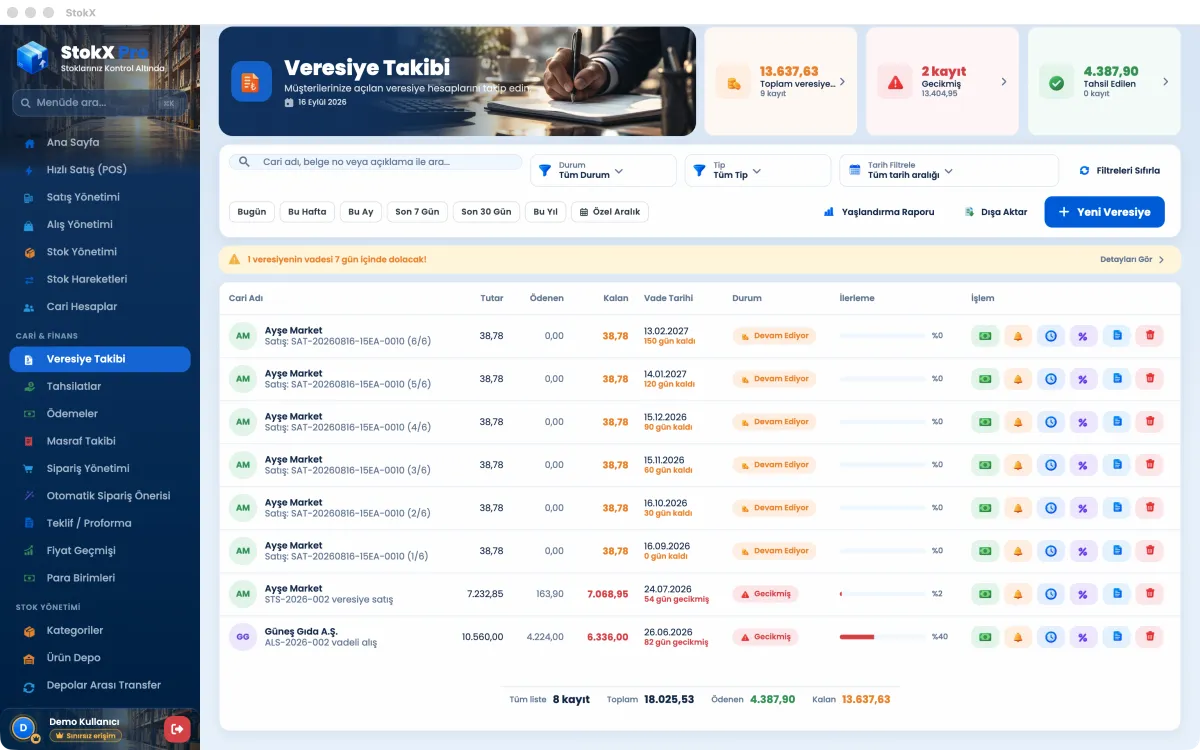Click progress bar in Güneş Gıda row
The image size is (1200, 750).
coord(883,637)
